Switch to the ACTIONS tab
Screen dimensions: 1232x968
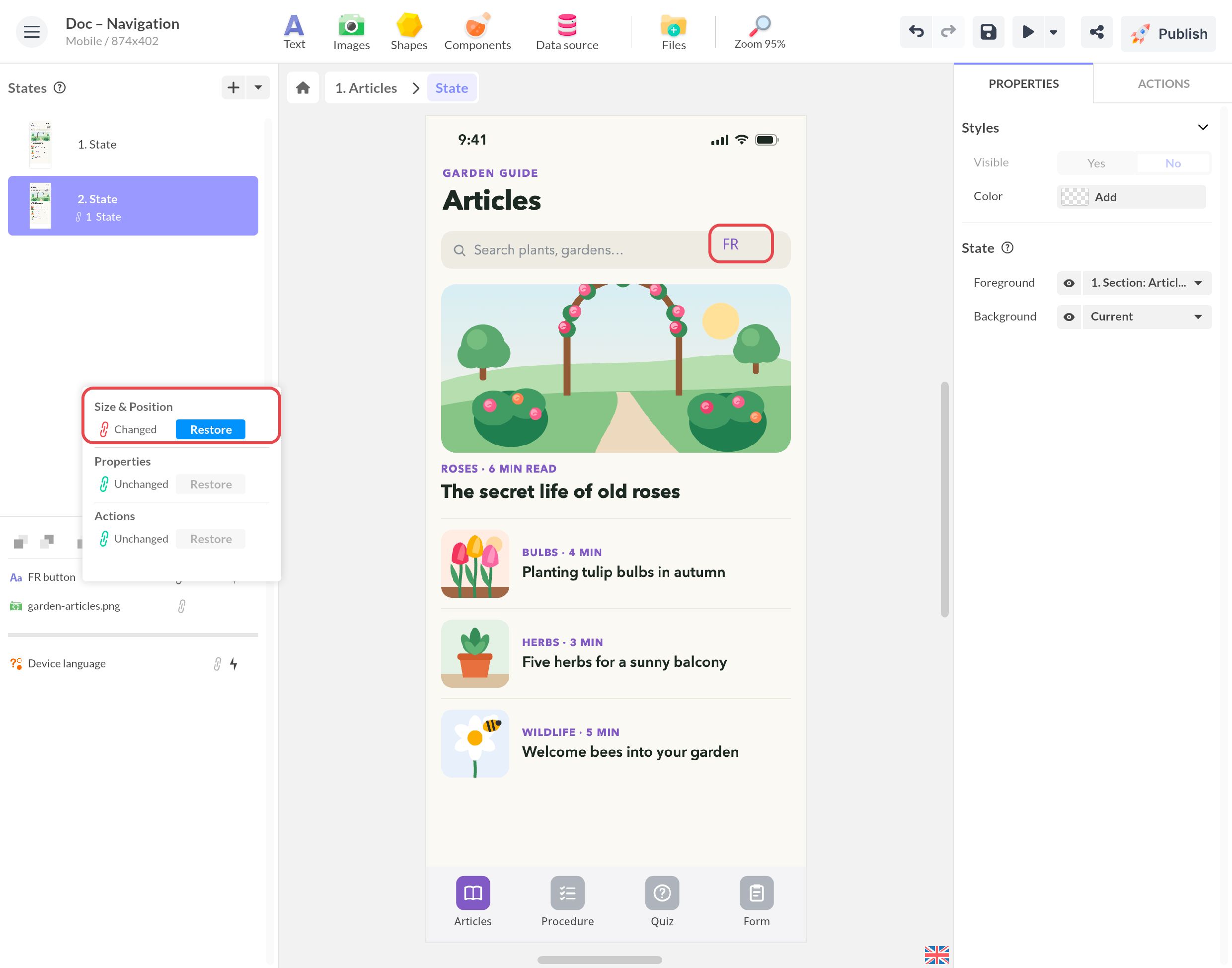point(1163,84)
